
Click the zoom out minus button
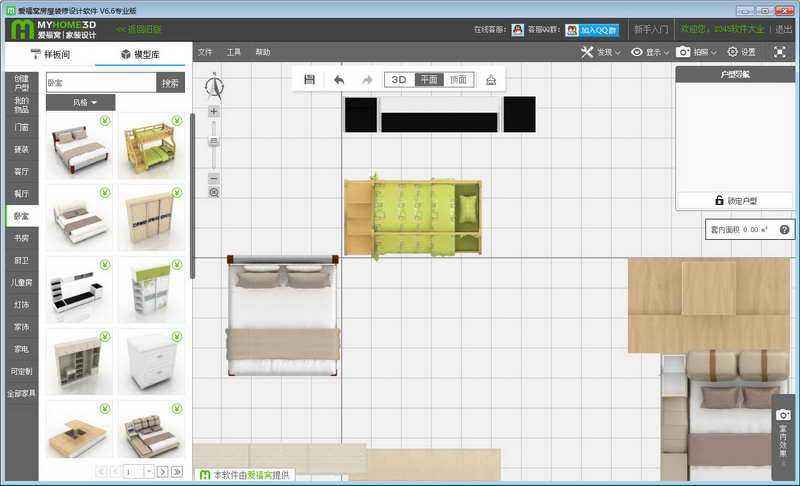(x=214, y=178)
